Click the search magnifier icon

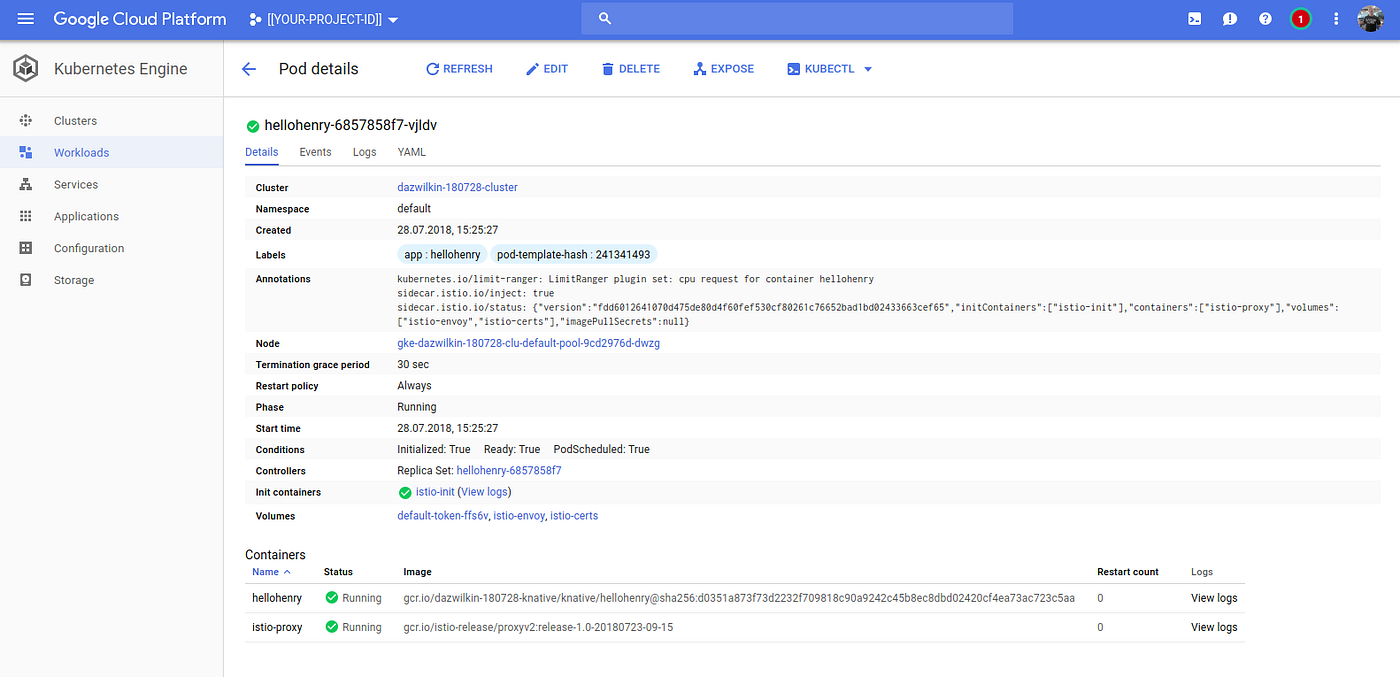[x=604, y=19]
